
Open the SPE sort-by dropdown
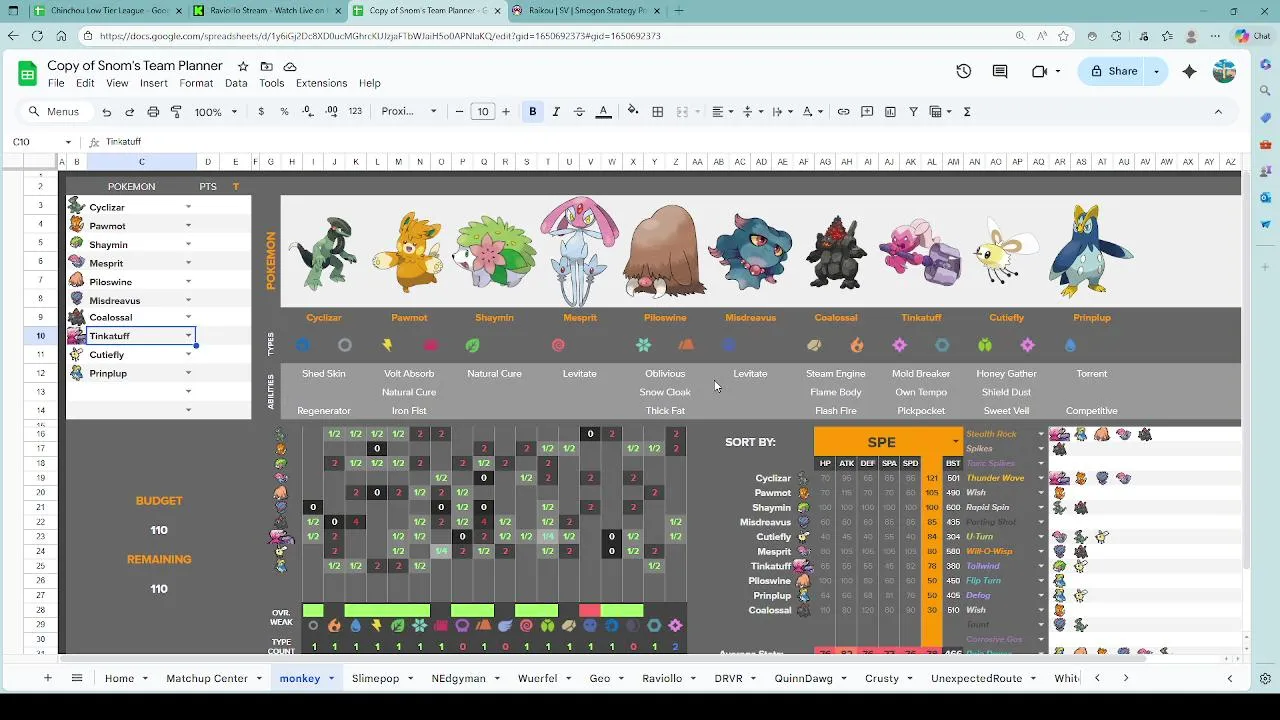pyautogui.click(x=955, y=442)
